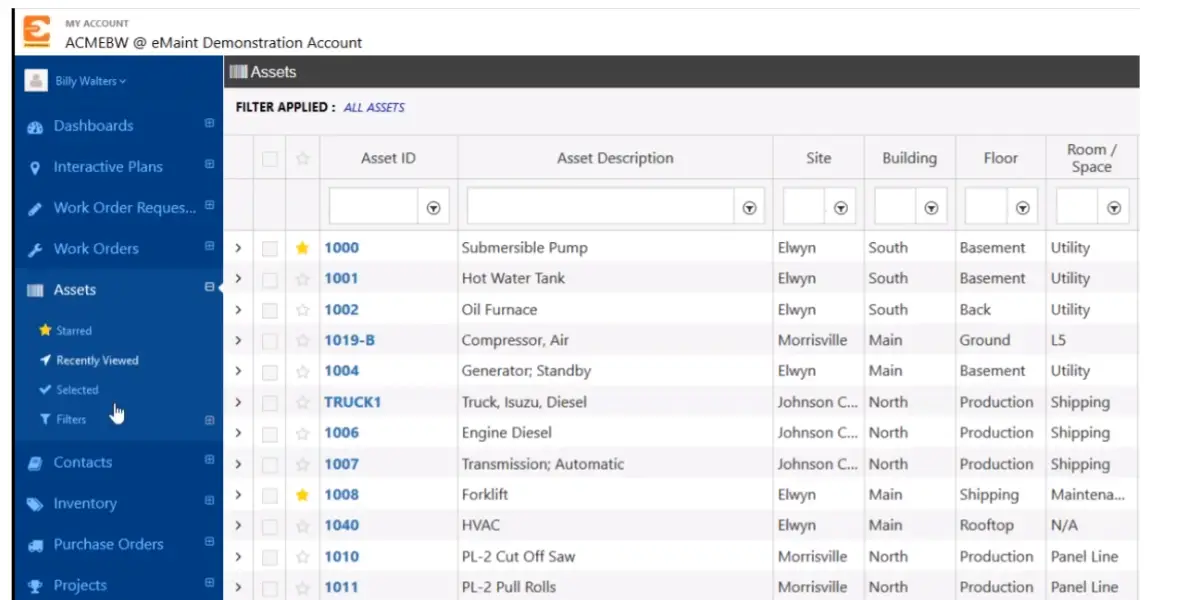Click the Work Orders wrench icon
This screenshot has height=600, width=1200.
point(36,250)
